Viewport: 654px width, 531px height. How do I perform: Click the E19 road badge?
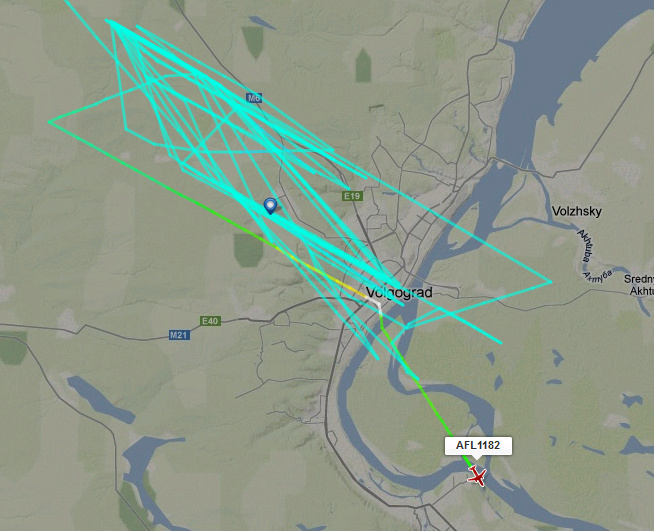pos(352,196)
